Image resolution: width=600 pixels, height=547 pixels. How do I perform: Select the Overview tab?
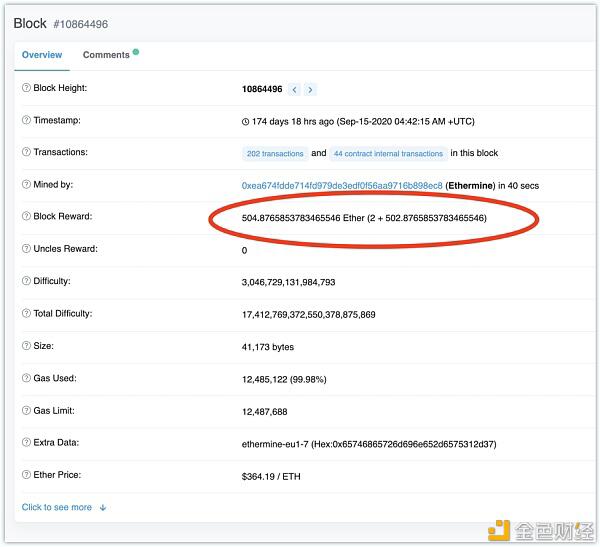(x=42, y=55)
